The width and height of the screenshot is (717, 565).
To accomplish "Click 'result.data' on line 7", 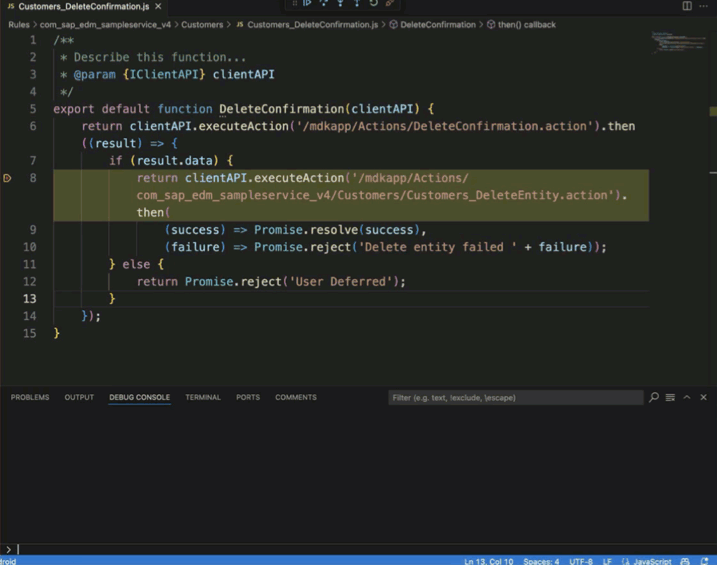I will 175,160.
